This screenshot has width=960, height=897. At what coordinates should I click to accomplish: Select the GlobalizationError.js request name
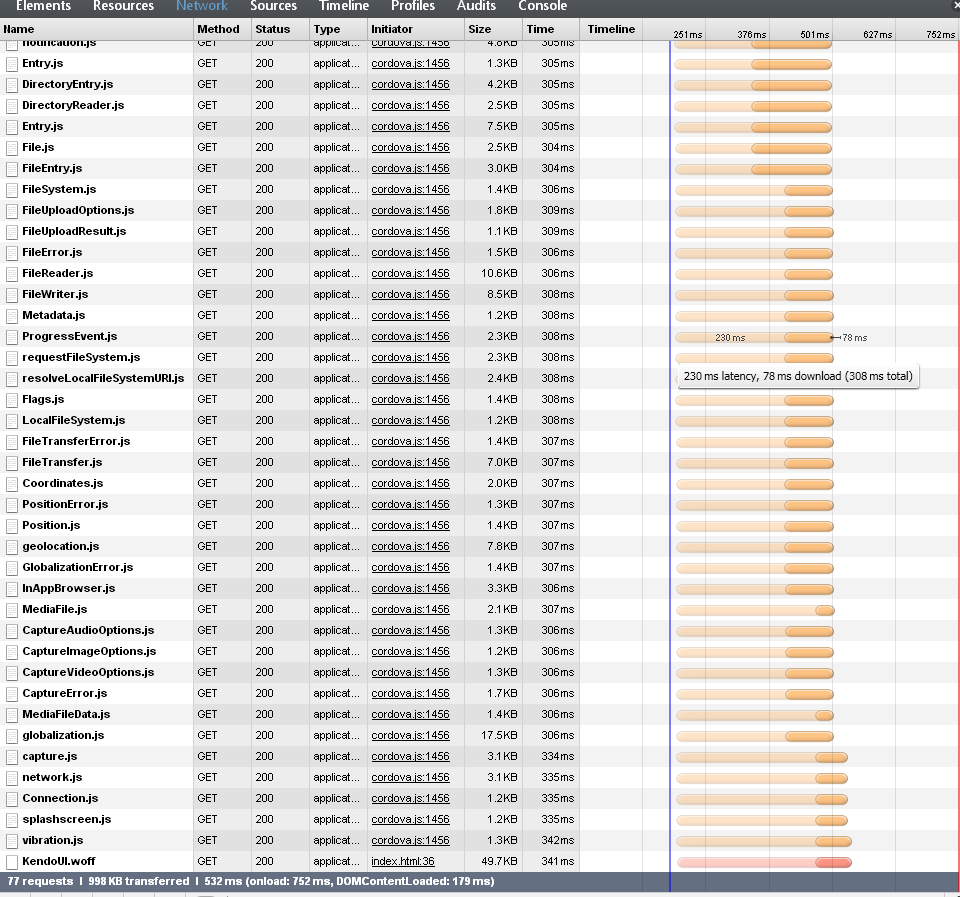78,568
